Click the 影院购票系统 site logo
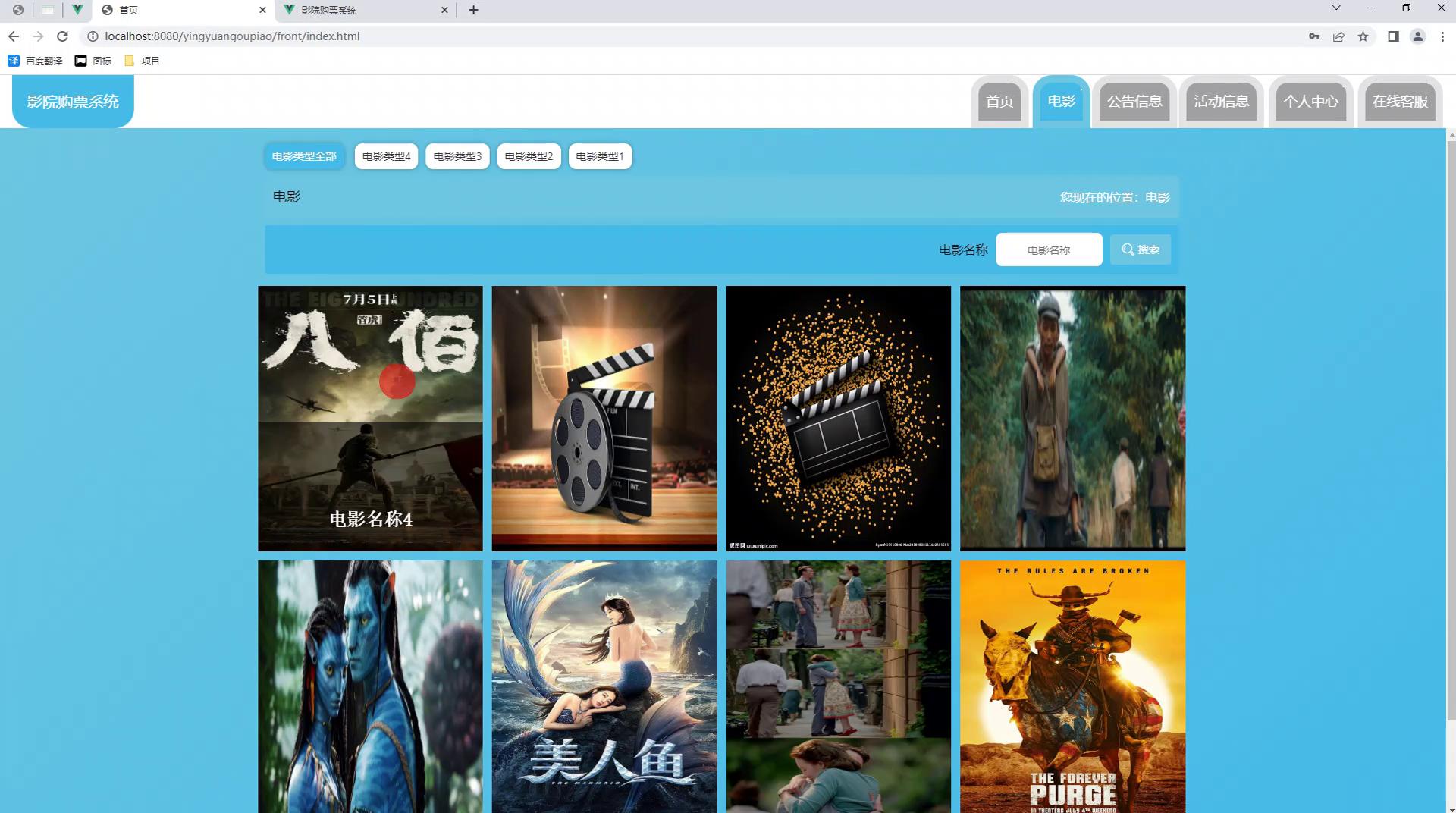Viewport: 1456px width, 813px height. pos(73,101)
